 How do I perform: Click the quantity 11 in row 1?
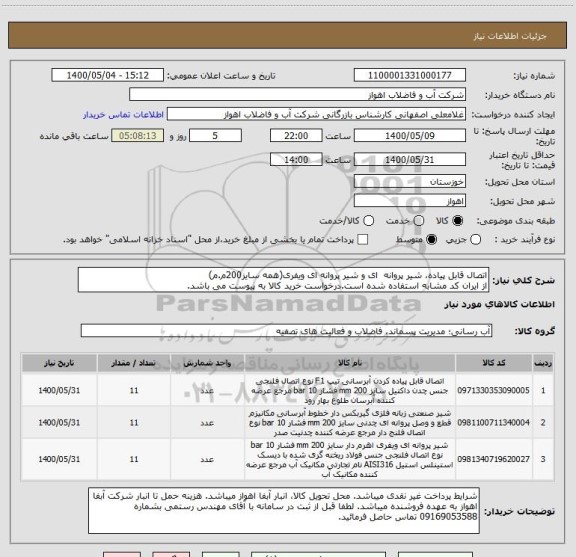click(x=134, y=390)
